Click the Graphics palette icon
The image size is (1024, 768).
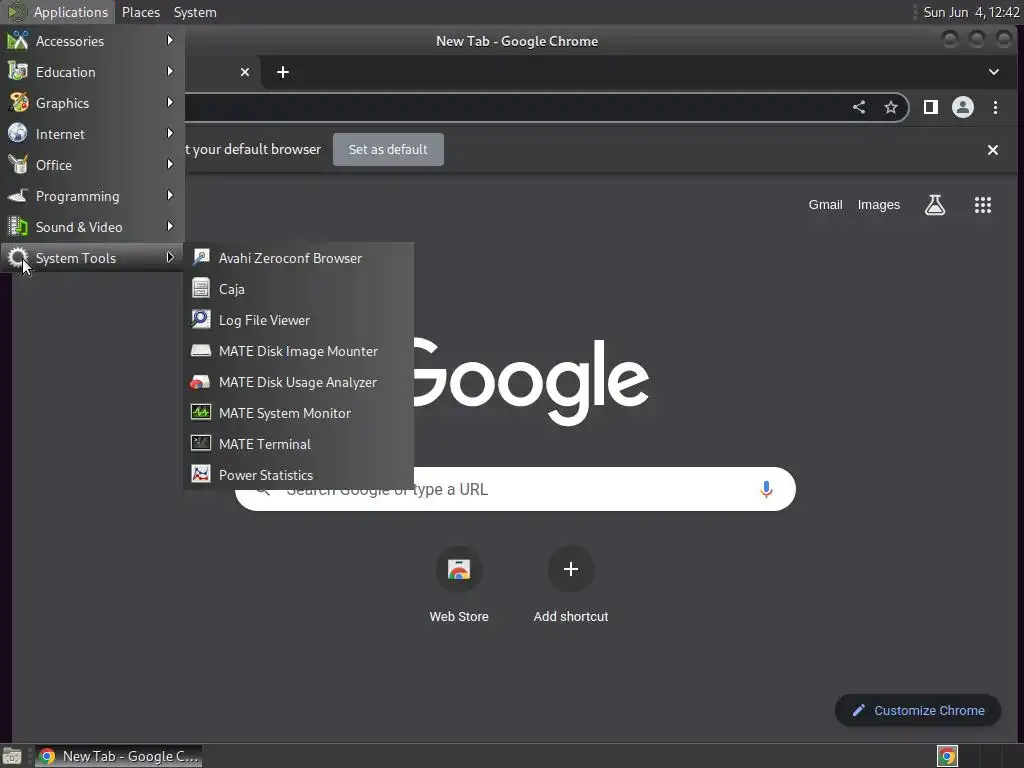click(18, 103)
